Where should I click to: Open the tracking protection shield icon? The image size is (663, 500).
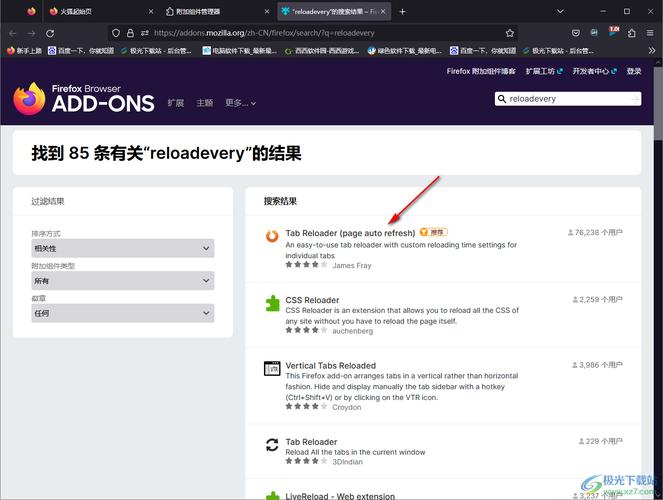coord(116,33)
